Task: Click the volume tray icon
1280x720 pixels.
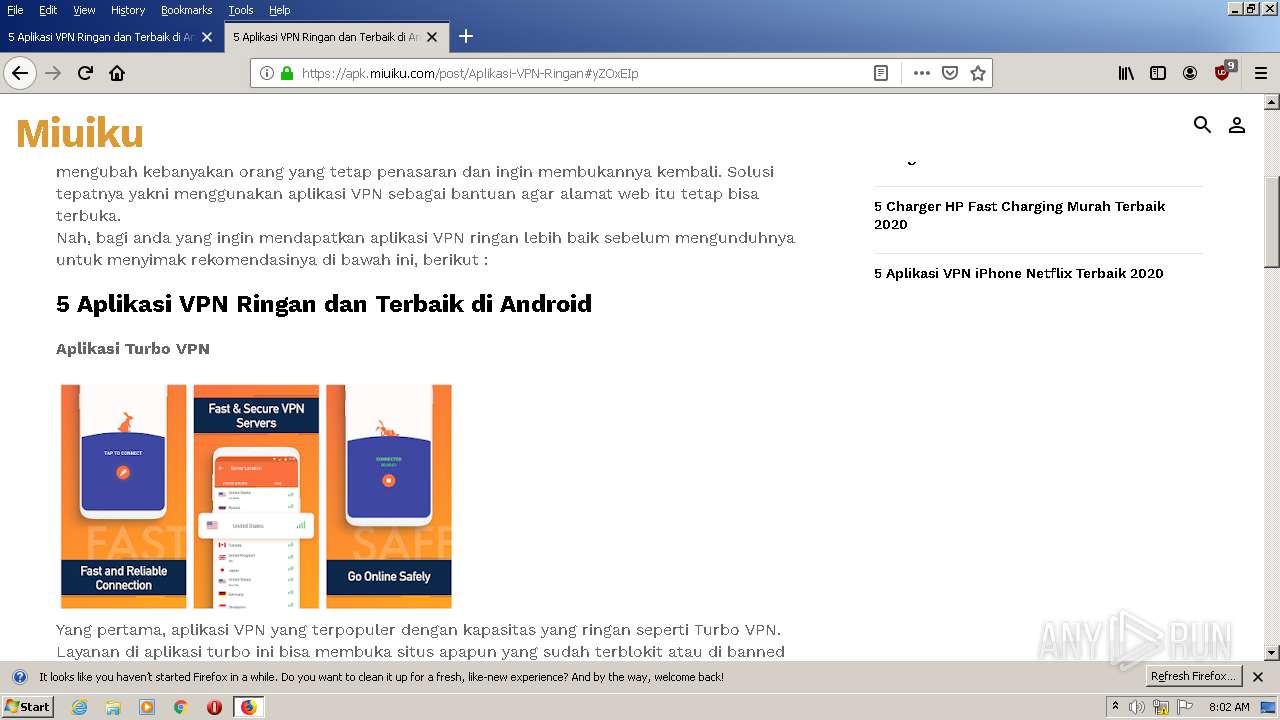Action: coord(1137,707)
